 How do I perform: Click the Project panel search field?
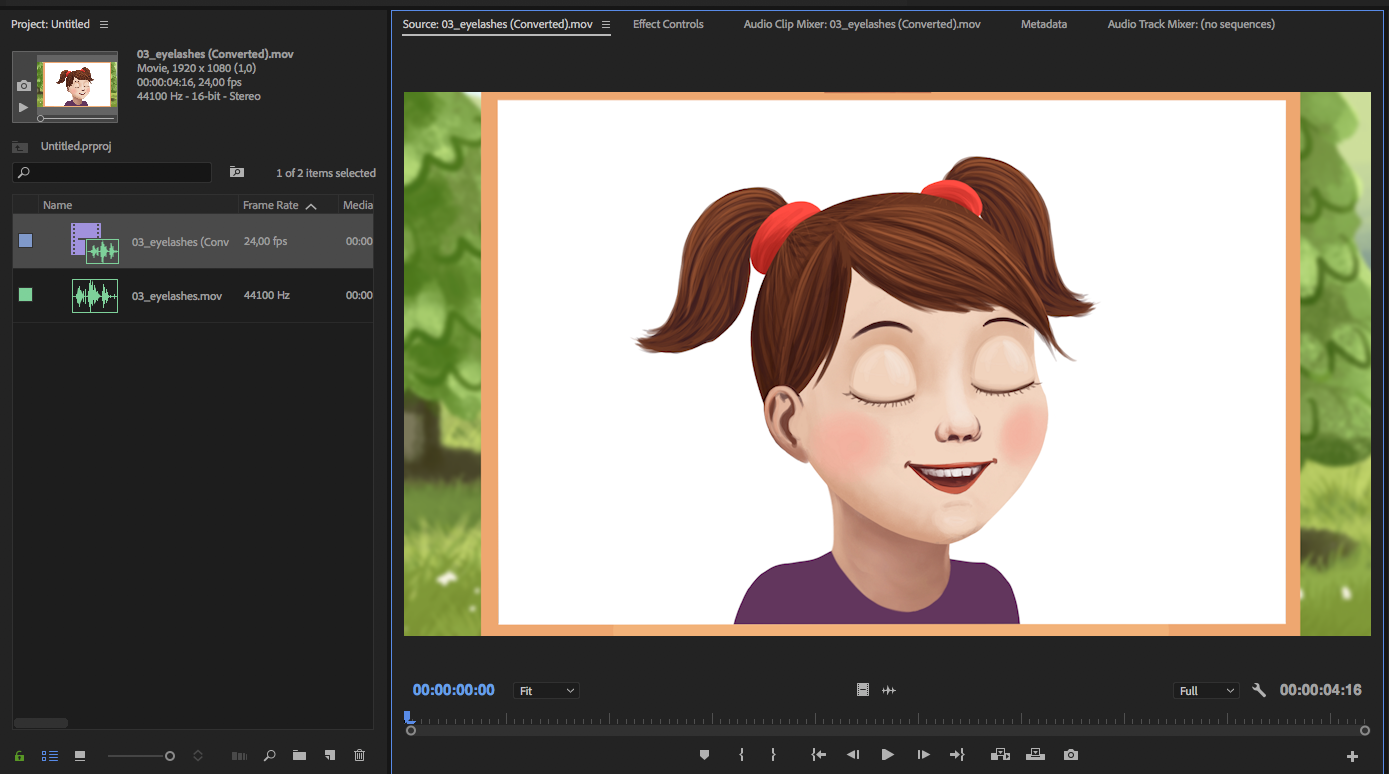coord(112,173)
